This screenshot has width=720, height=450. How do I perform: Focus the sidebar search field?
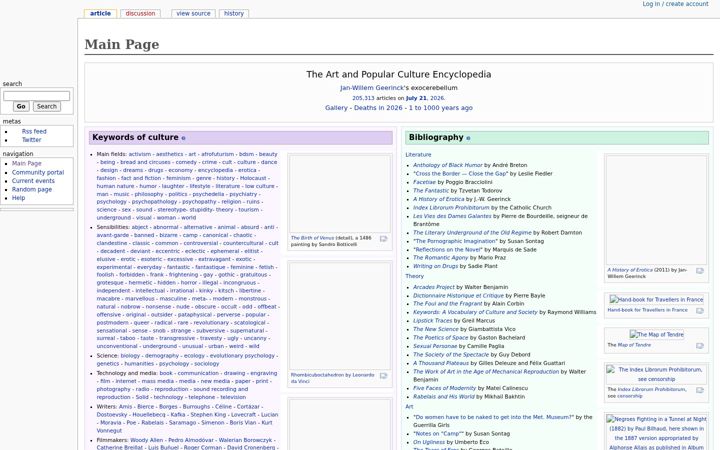click(x=37, y=96)
